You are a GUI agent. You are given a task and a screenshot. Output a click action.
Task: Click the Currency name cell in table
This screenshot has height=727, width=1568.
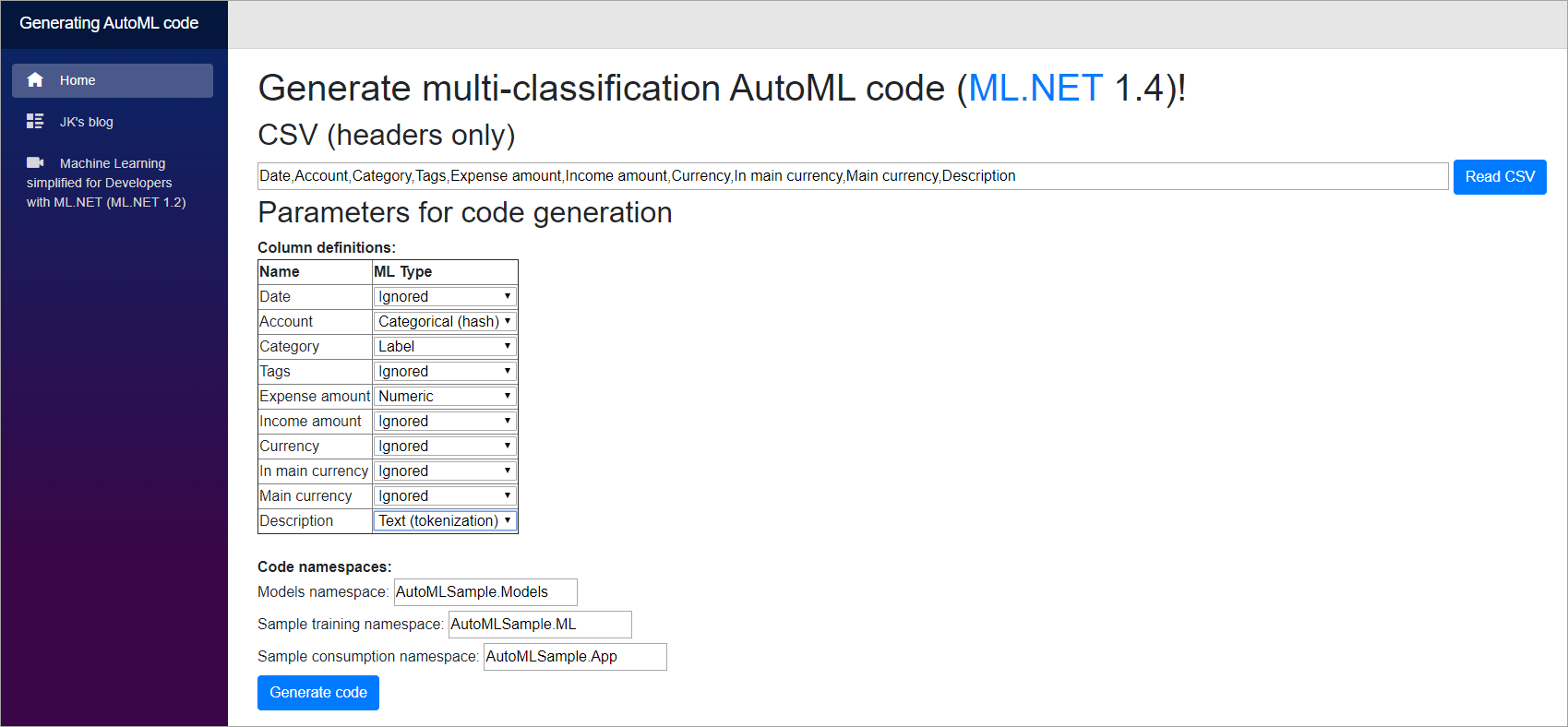point(315,446)
